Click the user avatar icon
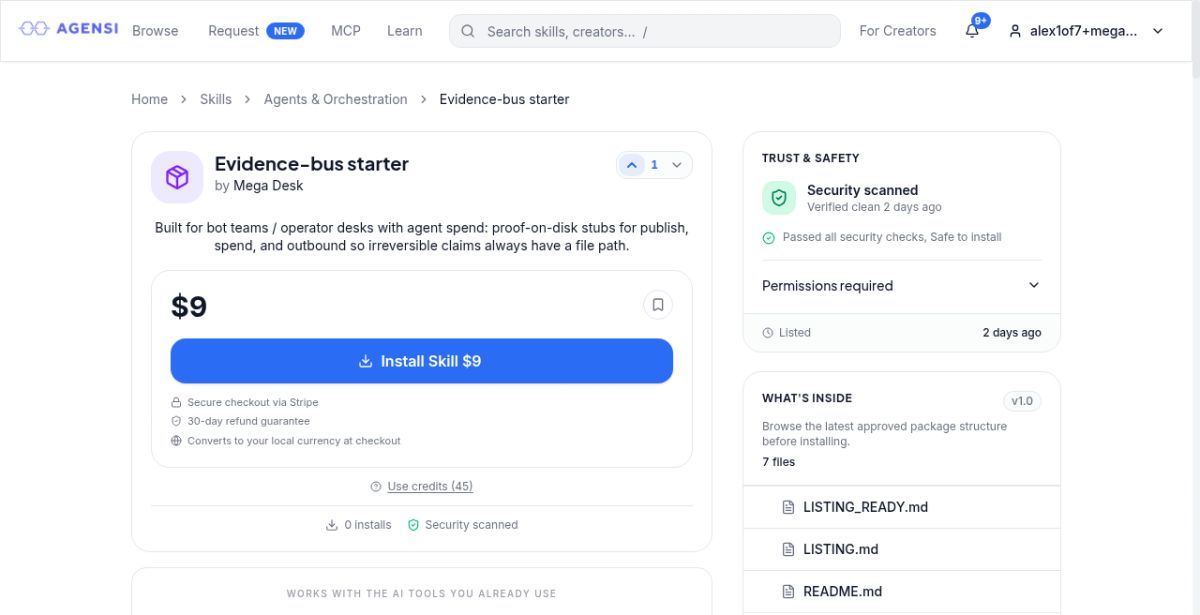This screenshot has height=615, width=1200. coord(1014,31)
